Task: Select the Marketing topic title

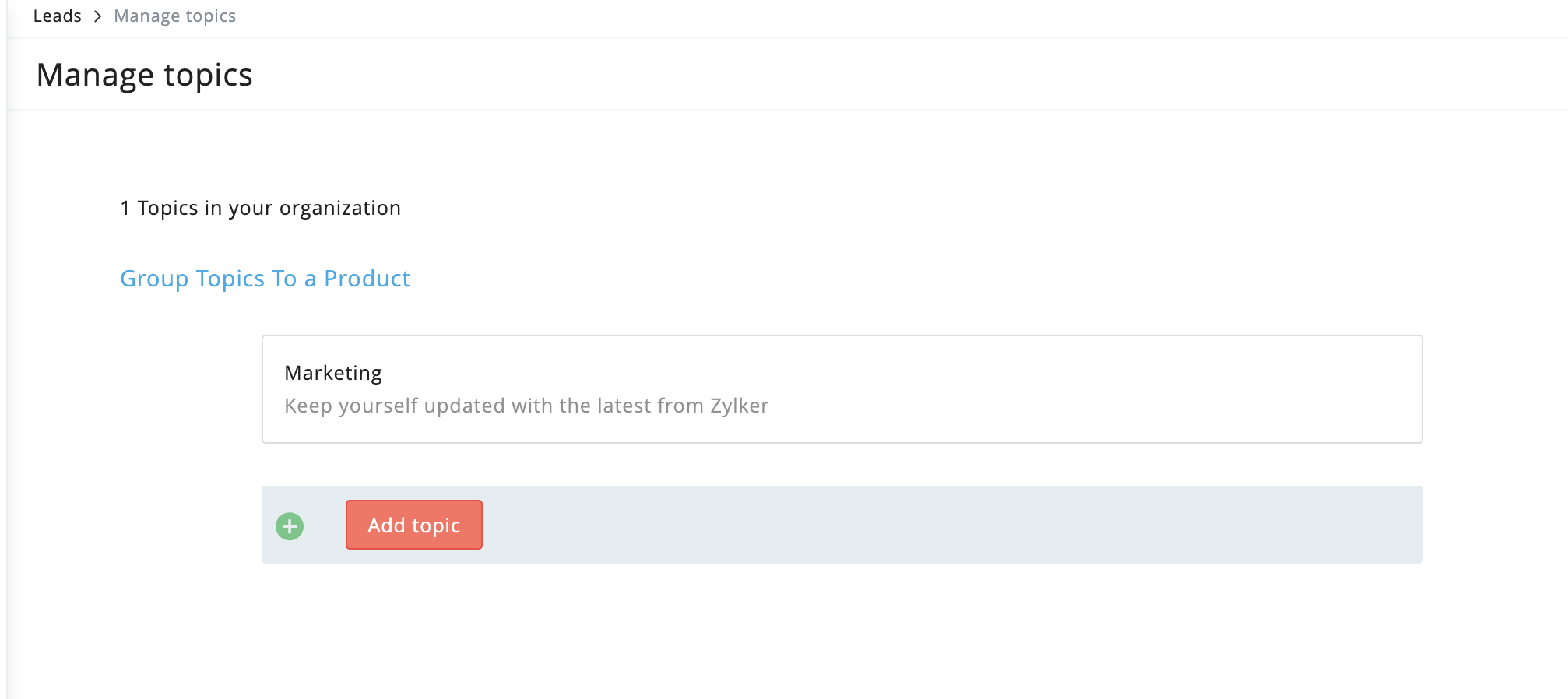Action: (x=333, y=373)
